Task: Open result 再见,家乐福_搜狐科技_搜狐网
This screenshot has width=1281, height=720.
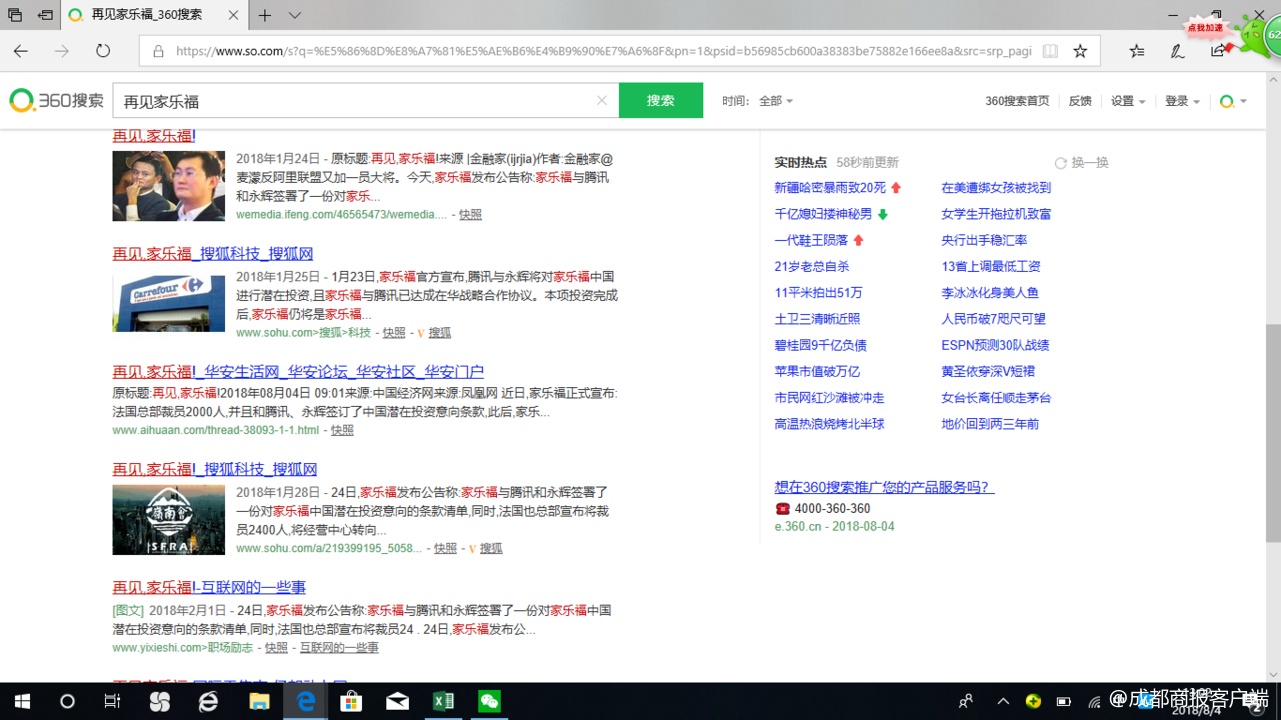Action: [x=213, y=253]
